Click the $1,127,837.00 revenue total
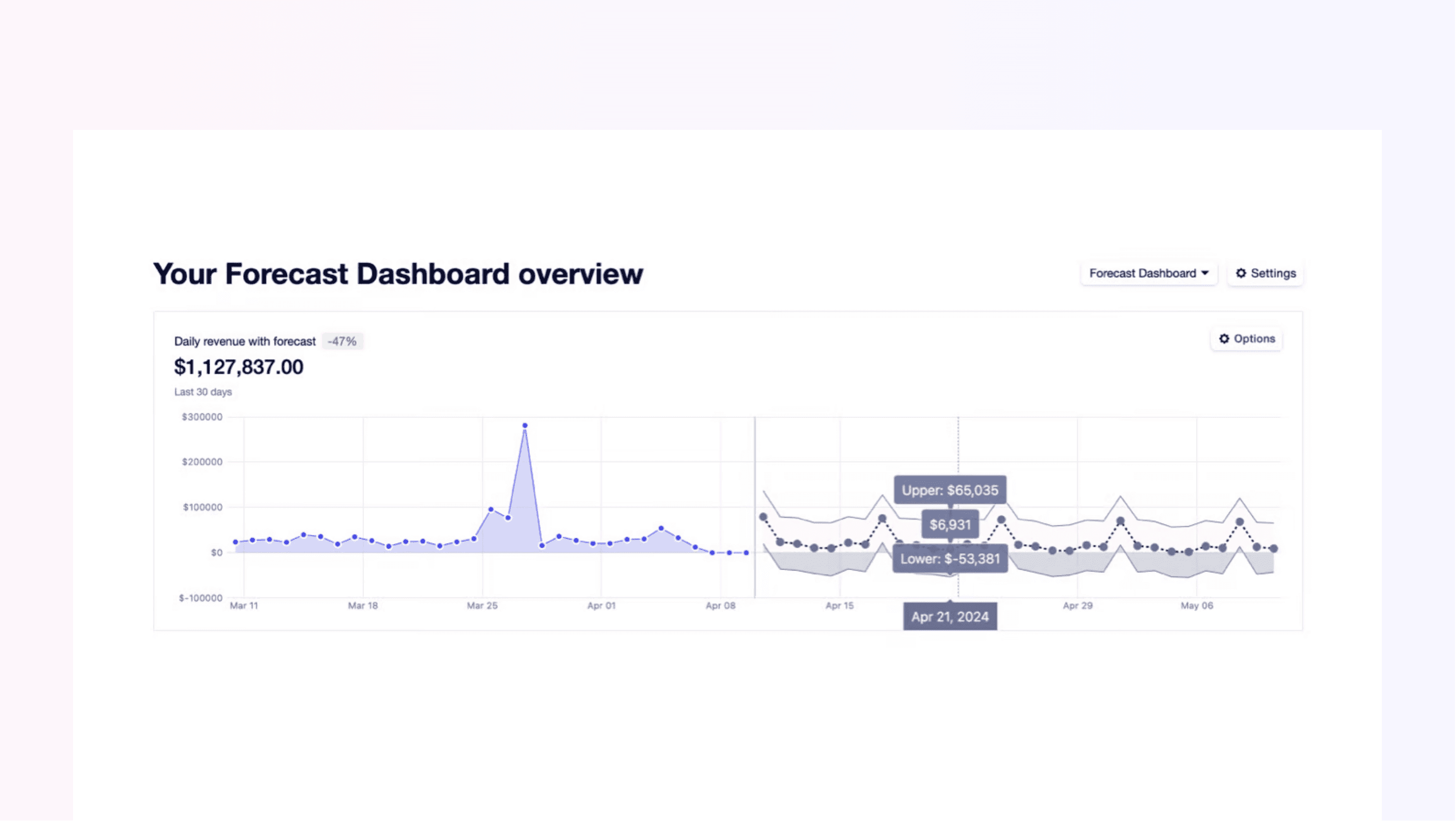This screenshot has width=1456, height=821. point(239,368)
